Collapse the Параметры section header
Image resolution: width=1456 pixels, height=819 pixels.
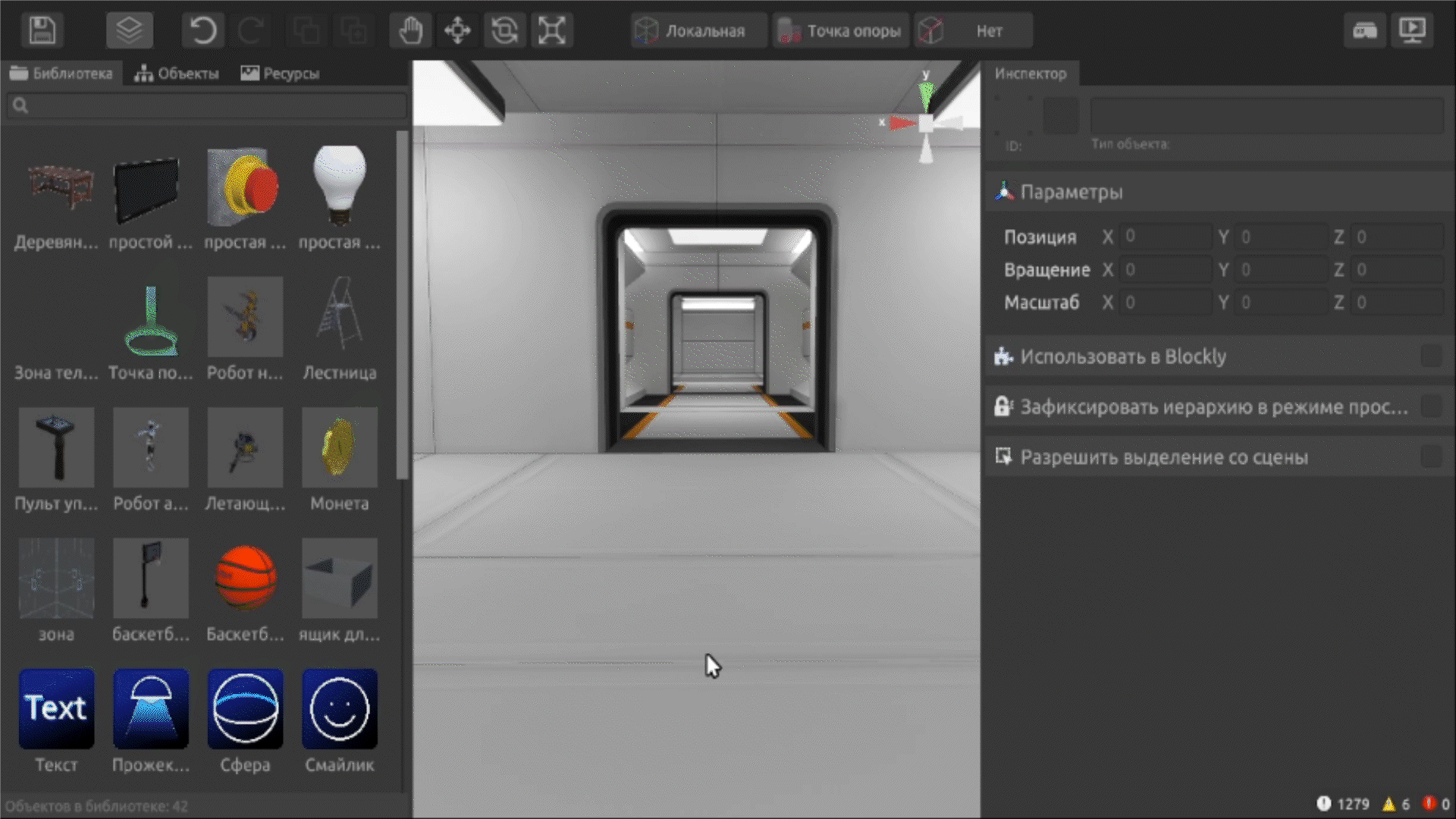coord(1071,192)
